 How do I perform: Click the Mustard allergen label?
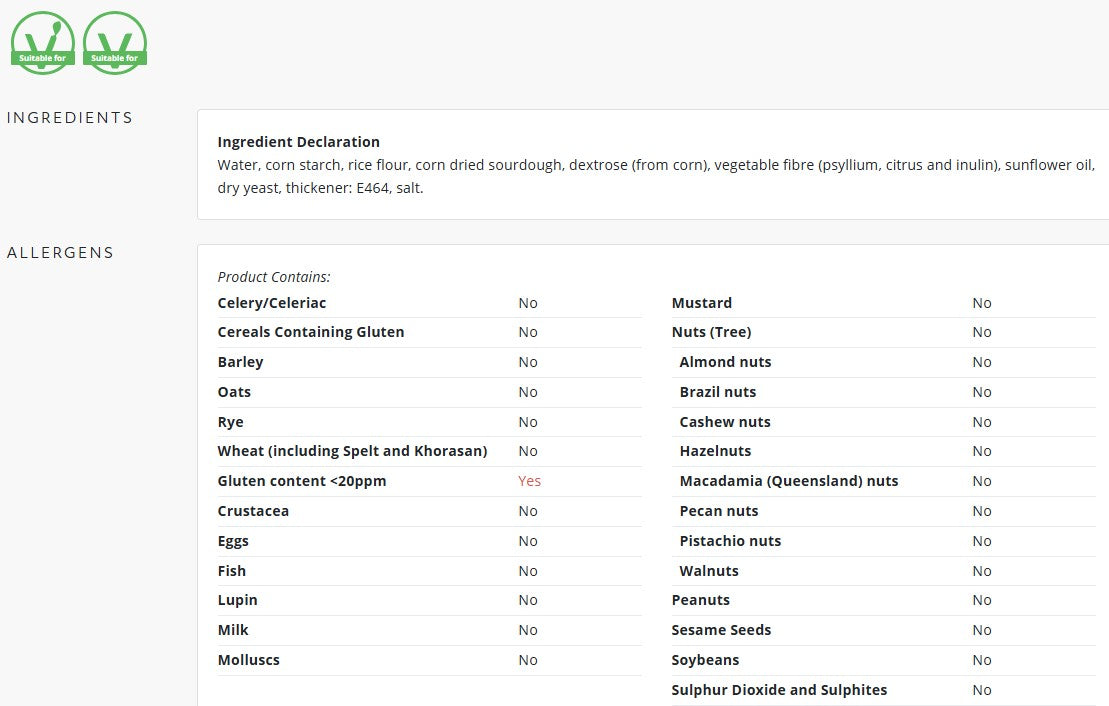[x=702, y=303]
